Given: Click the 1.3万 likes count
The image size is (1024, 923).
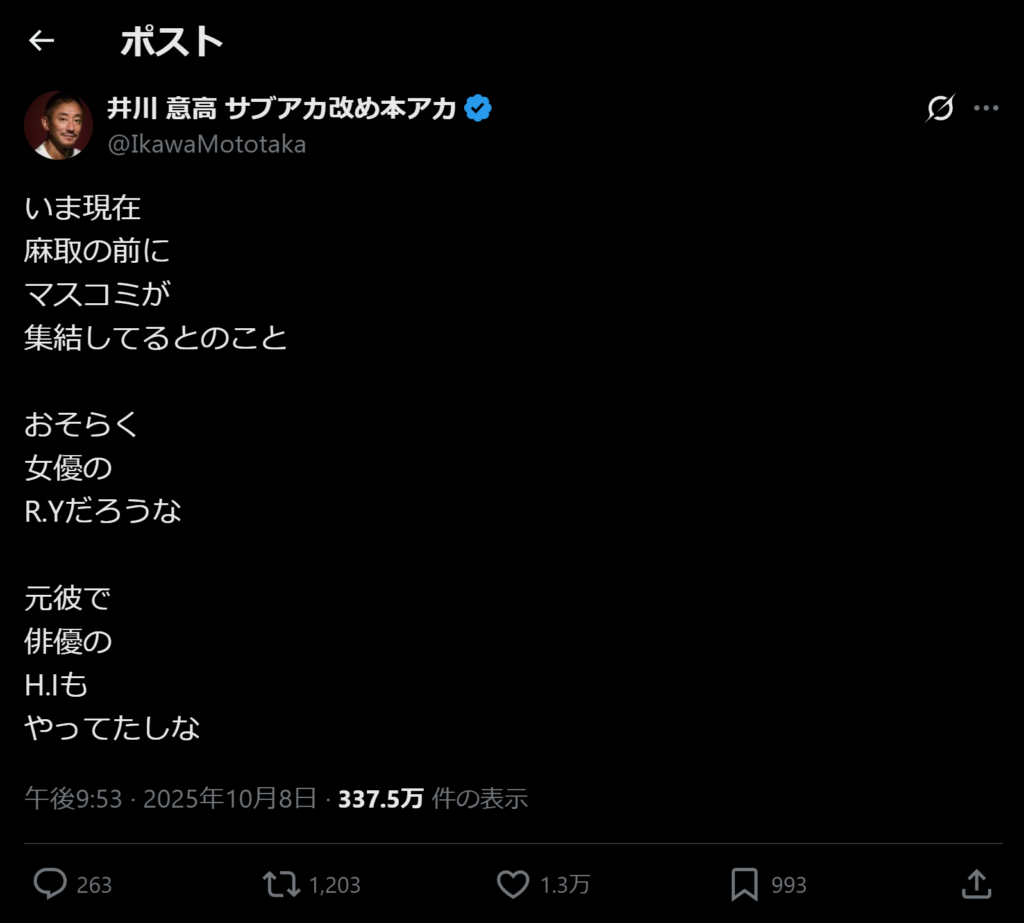Looking at the screenshot, I should click(565, 885).
